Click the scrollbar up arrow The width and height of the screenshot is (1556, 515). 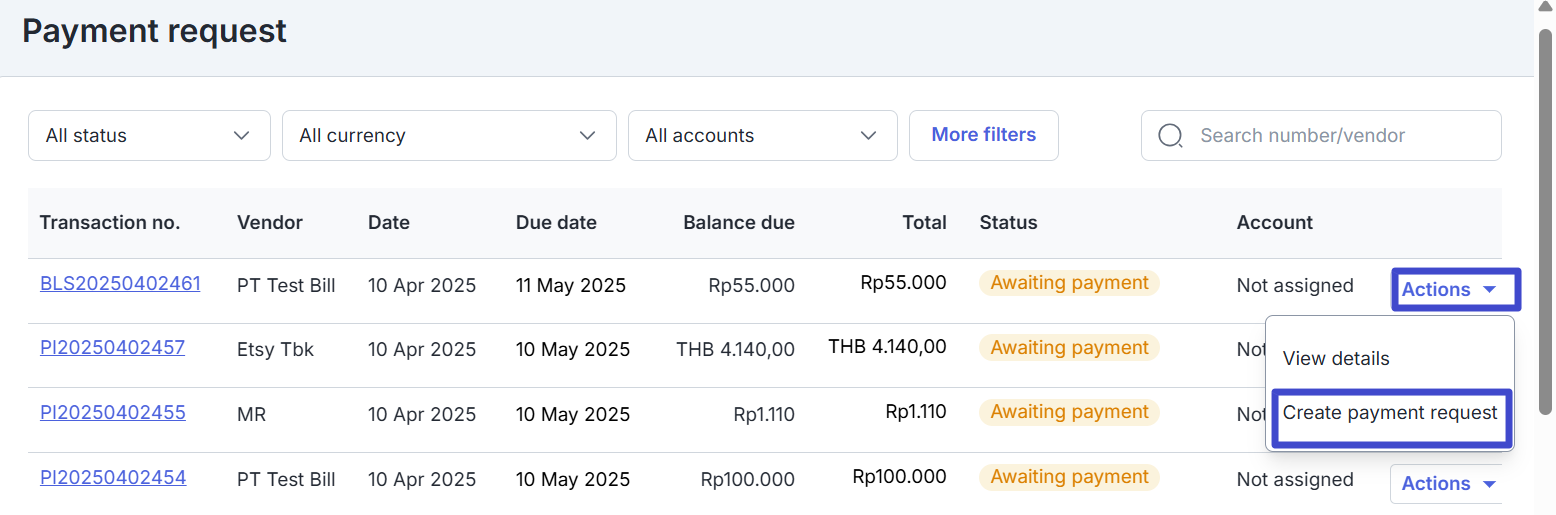point(1545,7)
